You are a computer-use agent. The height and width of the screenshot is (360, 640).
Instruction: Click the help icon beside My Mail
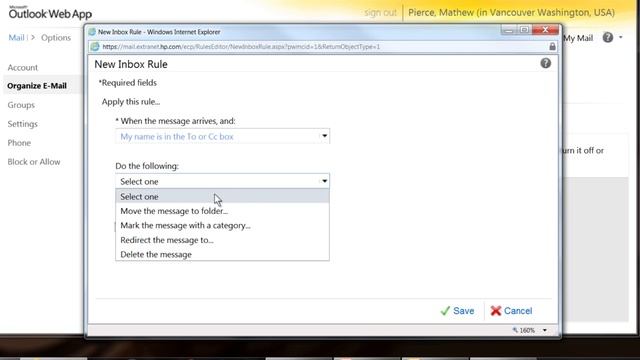pyautogui.click(x=607, y=38)
